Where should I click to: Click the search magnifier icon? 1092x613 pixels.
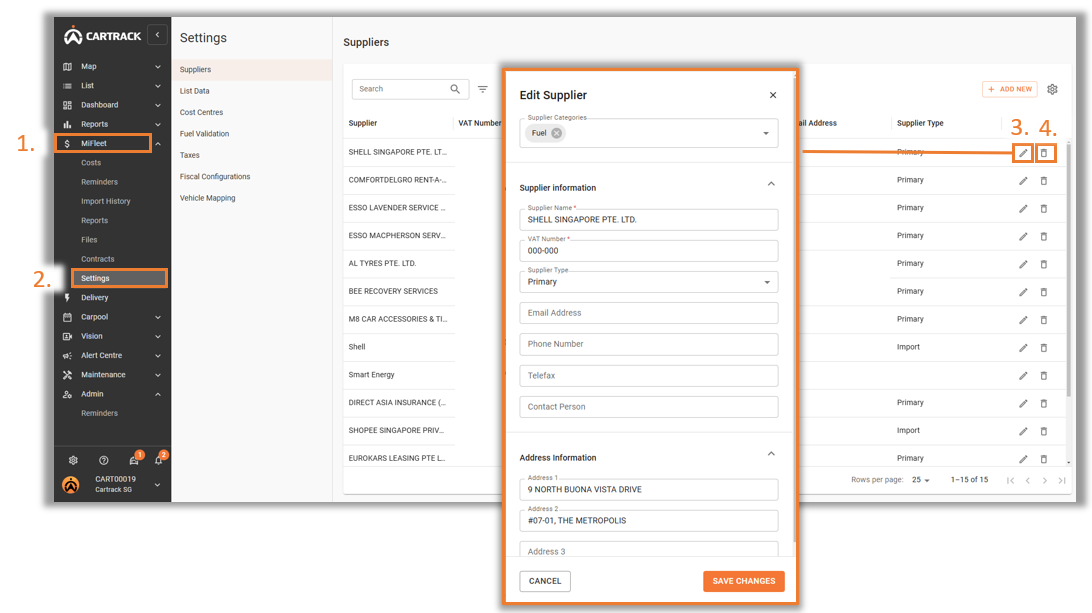click(x=455, y=89)
